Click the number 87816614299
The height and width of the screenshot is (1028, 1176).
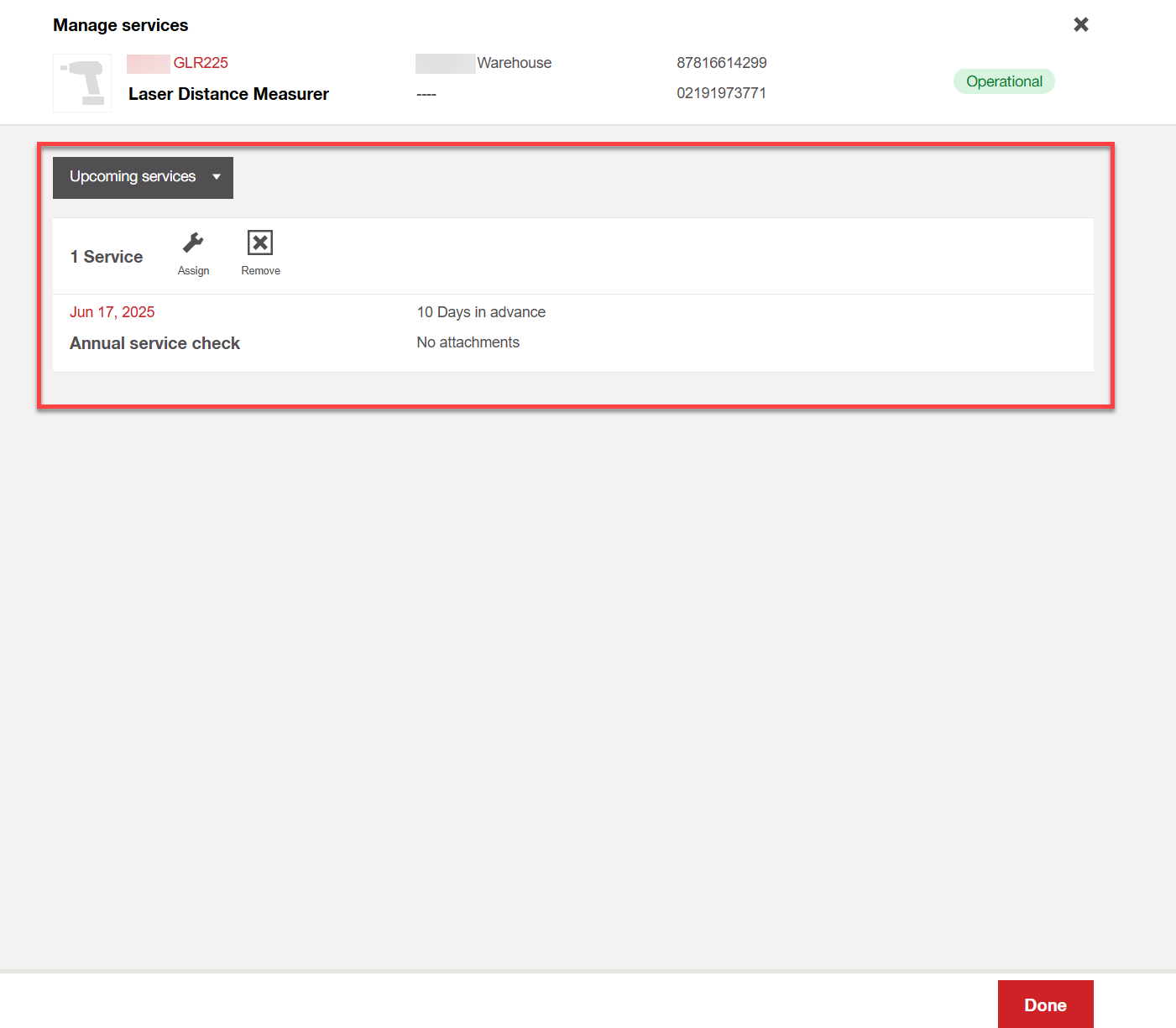721,63
